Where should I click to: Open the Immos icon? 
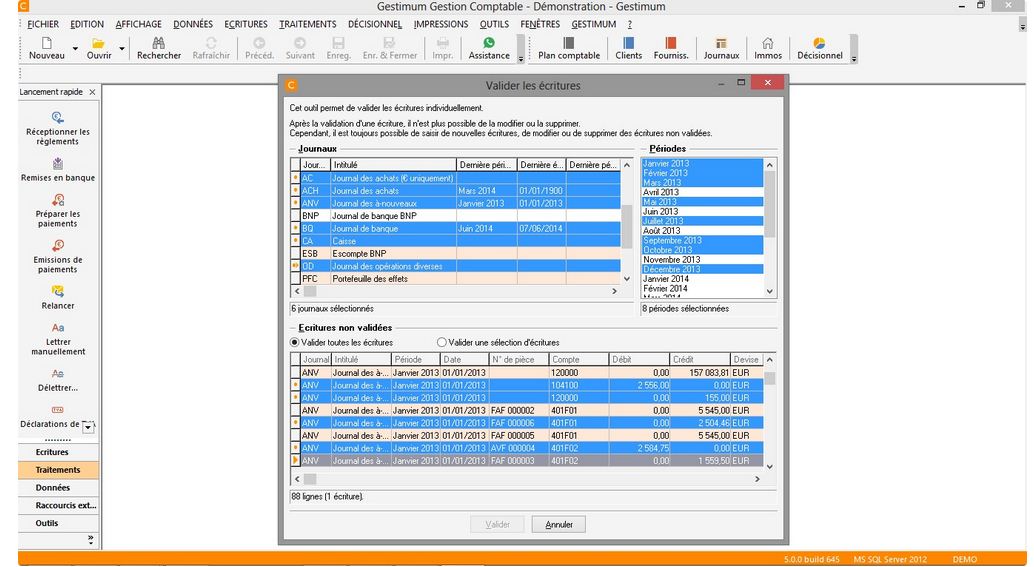tap(768, 43)
